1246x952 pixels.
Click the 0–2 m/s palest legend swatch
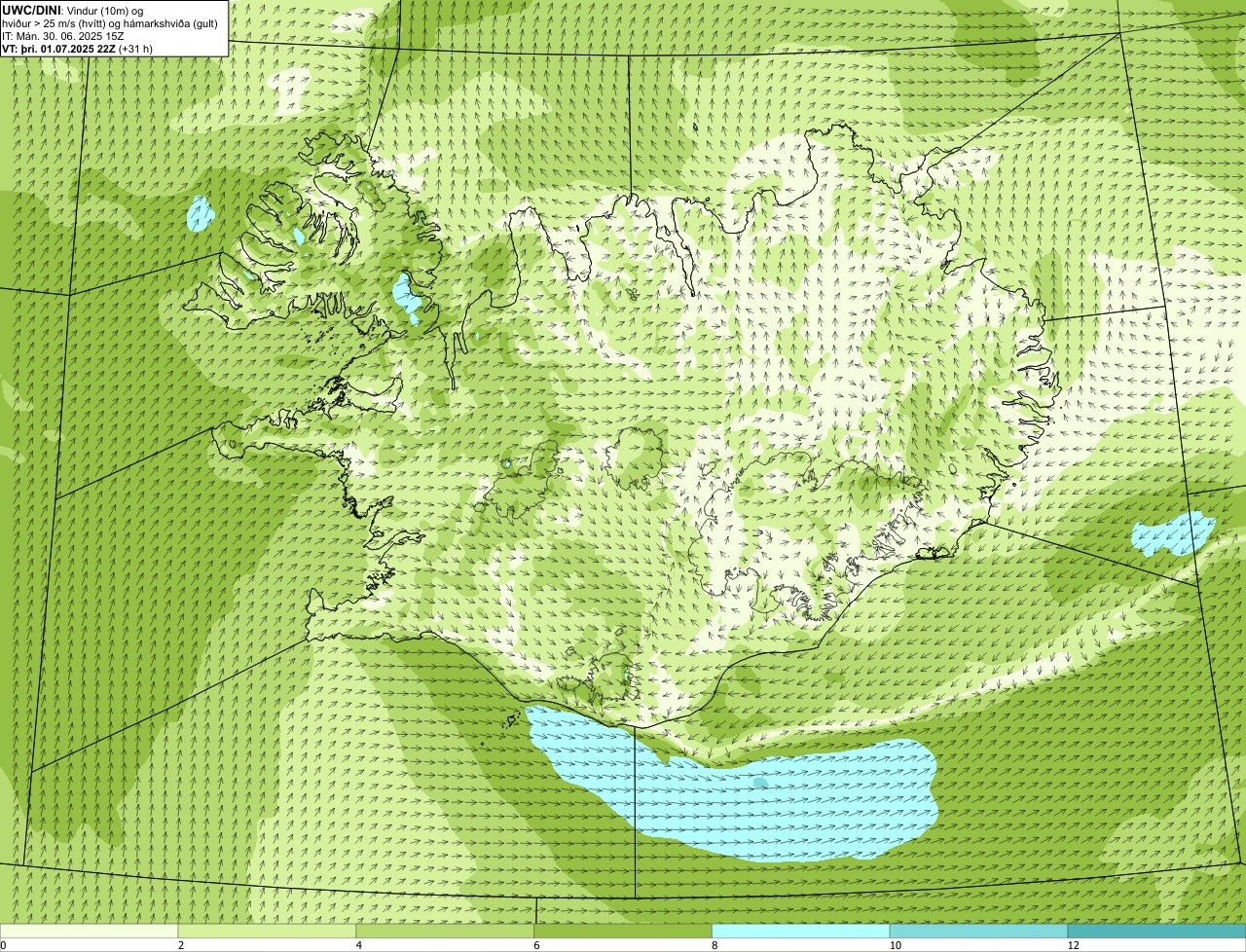pyautogui.click(x=90, y=932)
